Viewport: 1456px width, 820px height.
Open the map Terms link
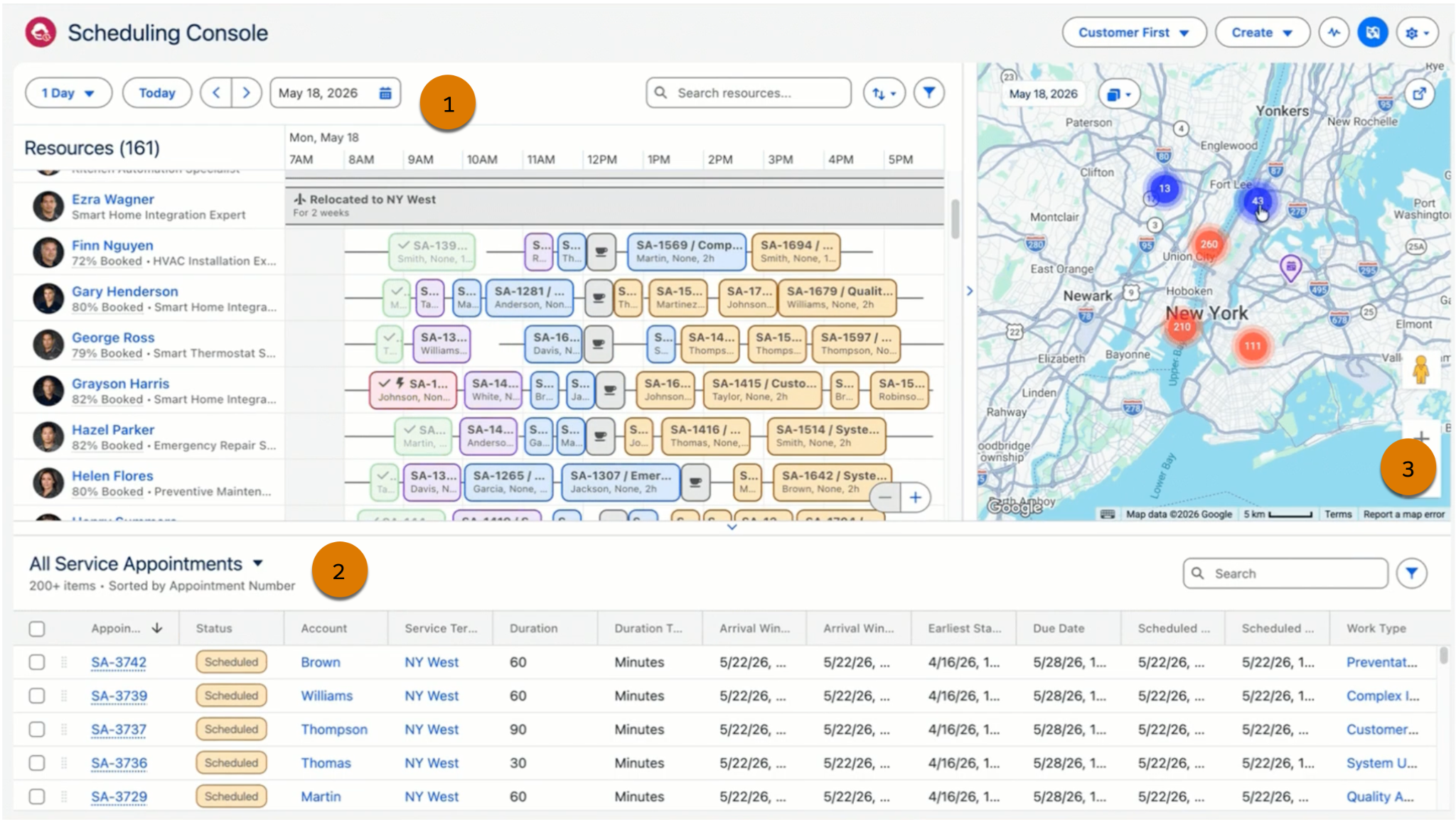point(1337,514)
